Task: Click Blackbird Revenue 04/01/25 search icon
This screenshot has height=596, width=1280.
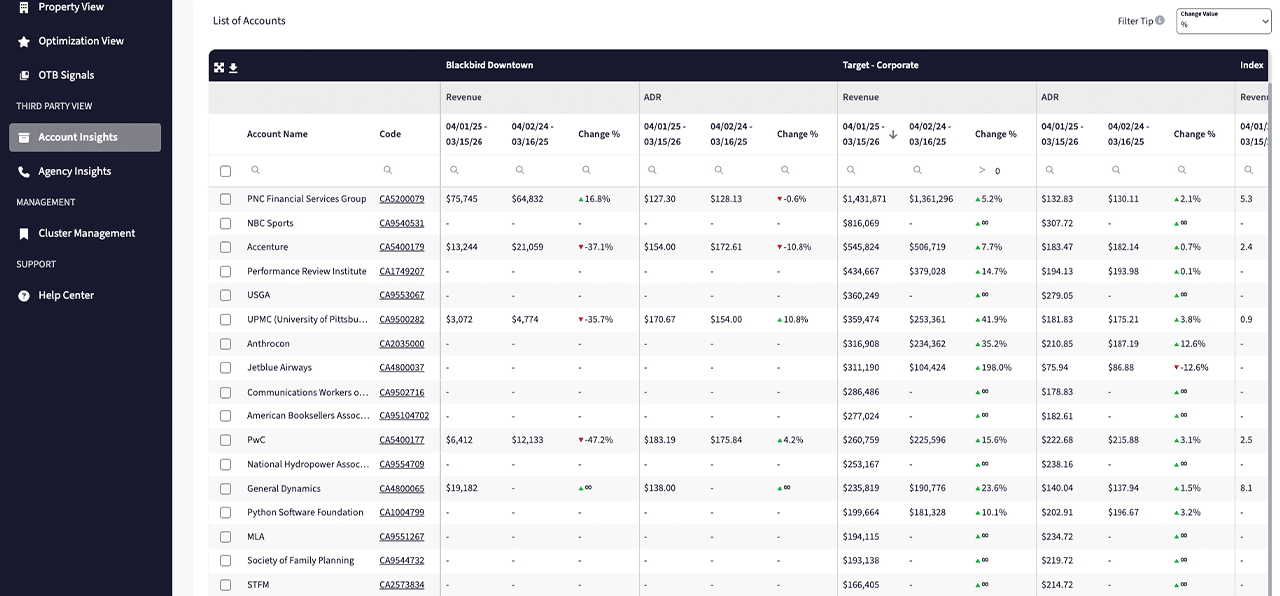Action: tap(454, 170)
